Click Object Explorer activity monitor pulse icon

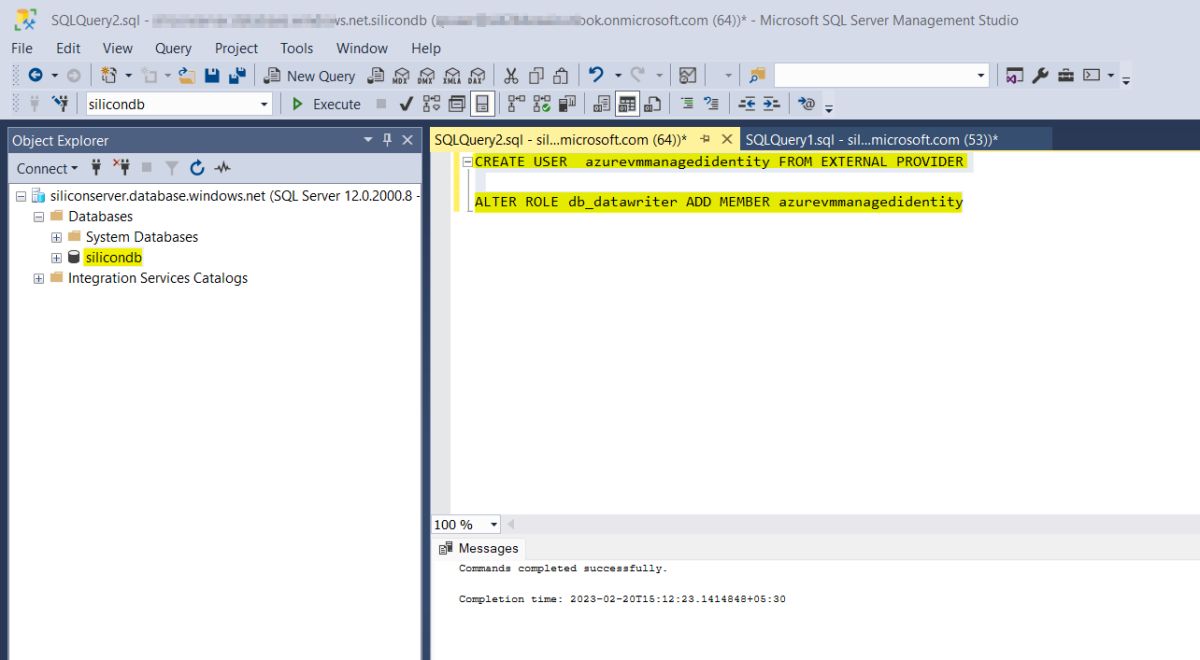click(222, 168)
